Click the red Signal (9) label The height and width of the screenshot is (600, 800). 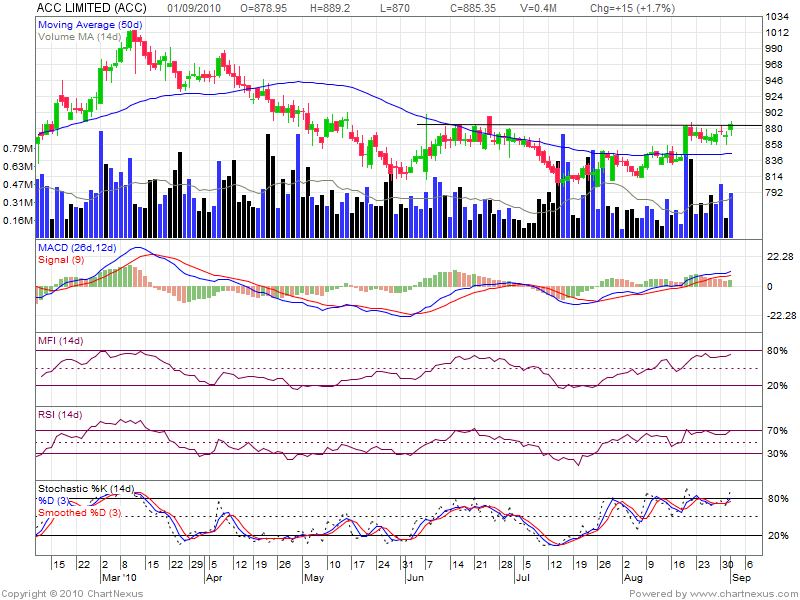(62, 260)
